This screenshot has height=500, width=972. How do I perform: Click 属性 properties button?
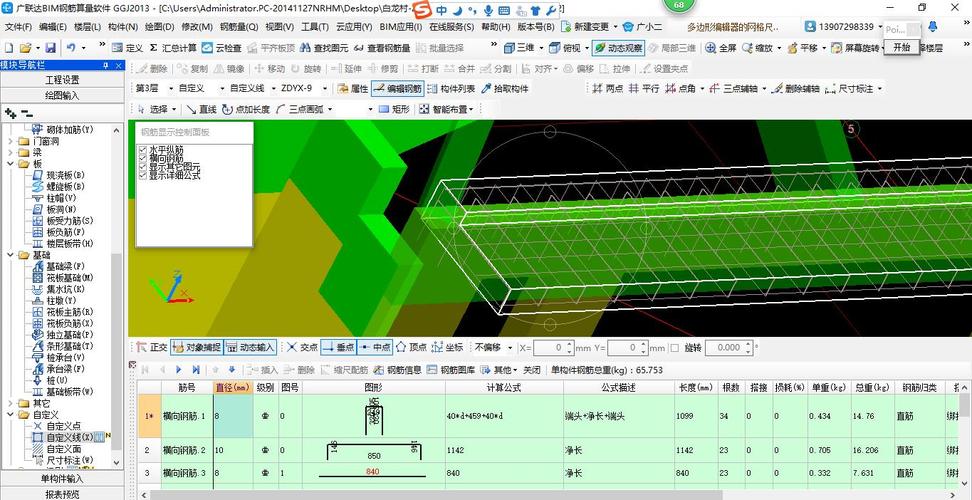point(353,89)
